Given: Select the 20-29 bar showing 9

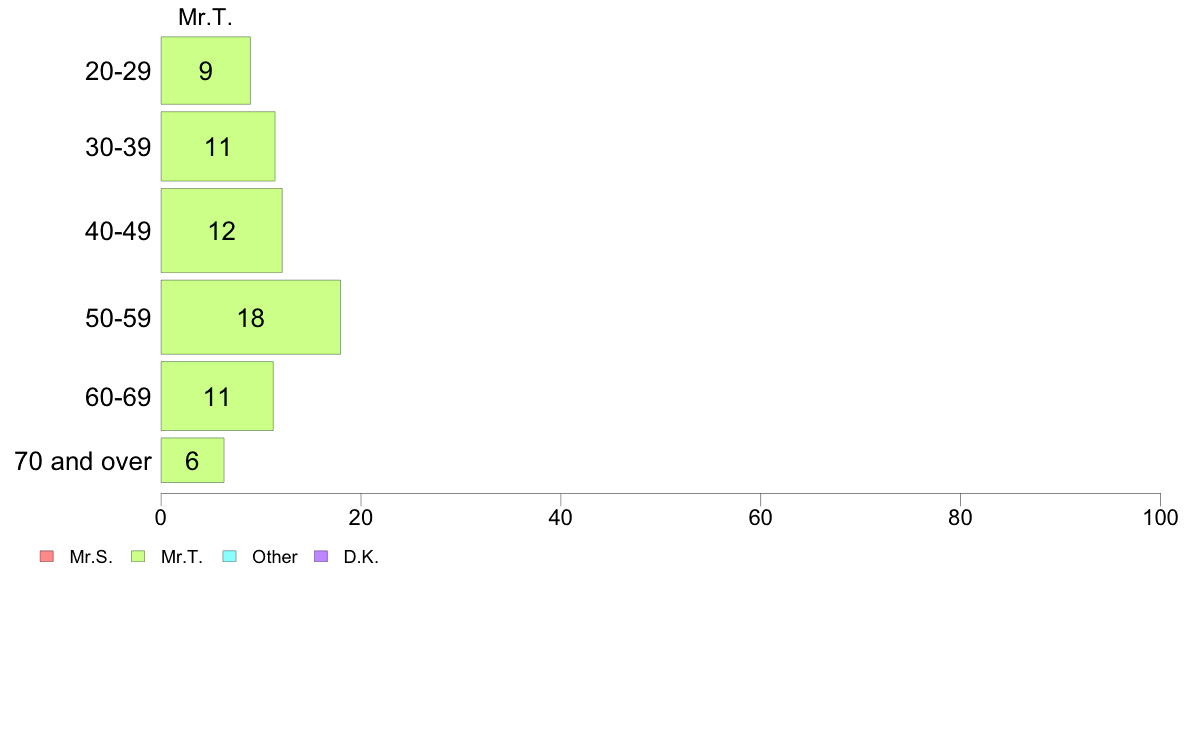Looking at the screenshot, I should [x=205, y=70].
